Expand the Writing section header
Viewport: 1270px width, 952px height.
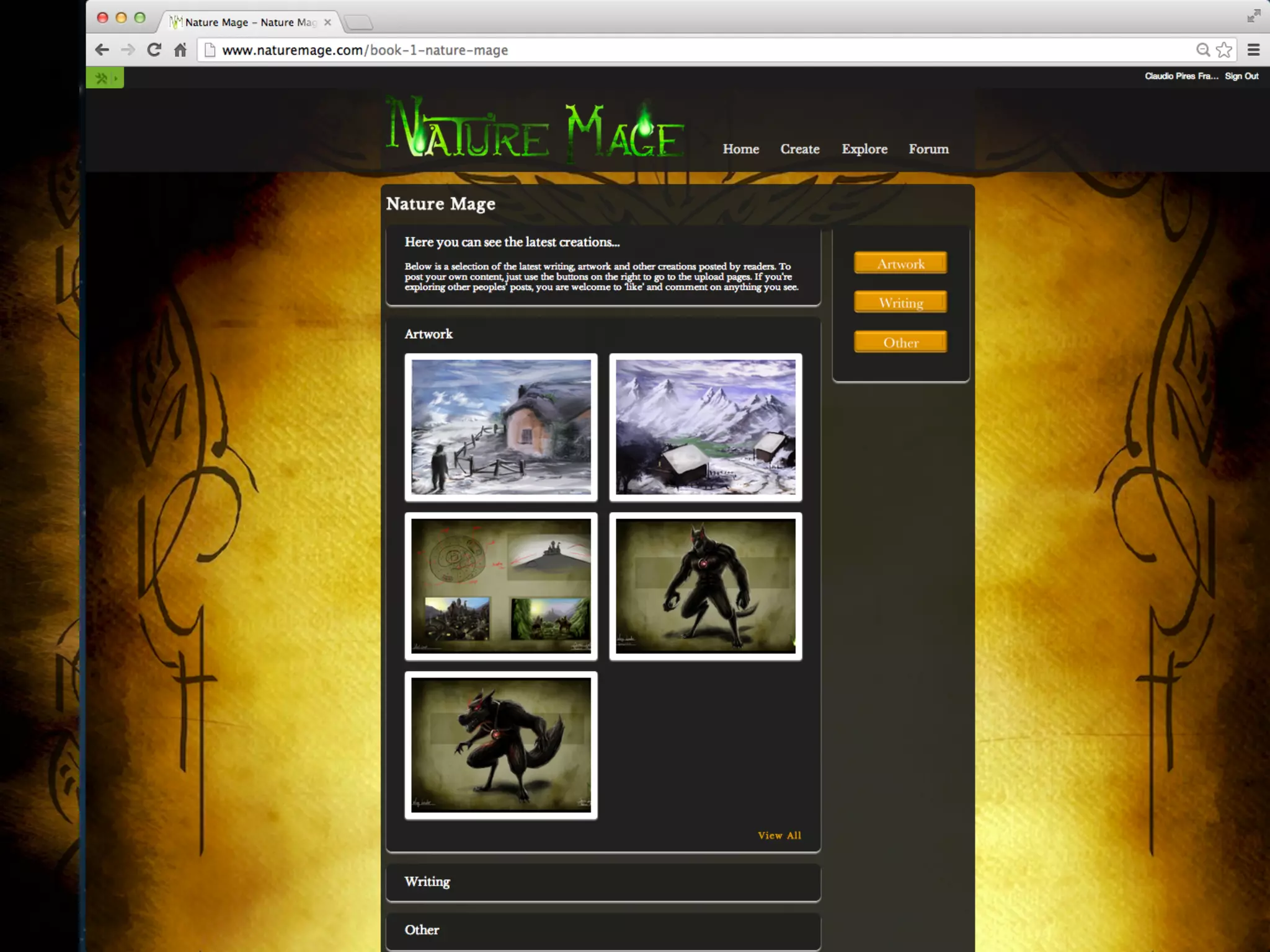(x=427, y=881)
